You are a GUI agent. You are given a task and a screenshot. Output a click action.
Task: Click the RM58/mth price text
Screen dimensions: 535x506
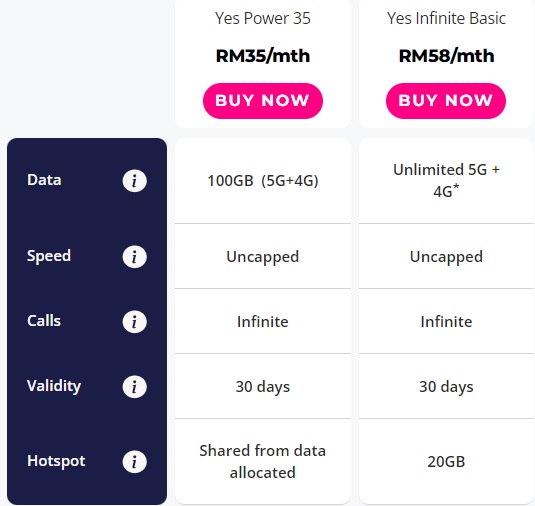click(x=446, y=56)
